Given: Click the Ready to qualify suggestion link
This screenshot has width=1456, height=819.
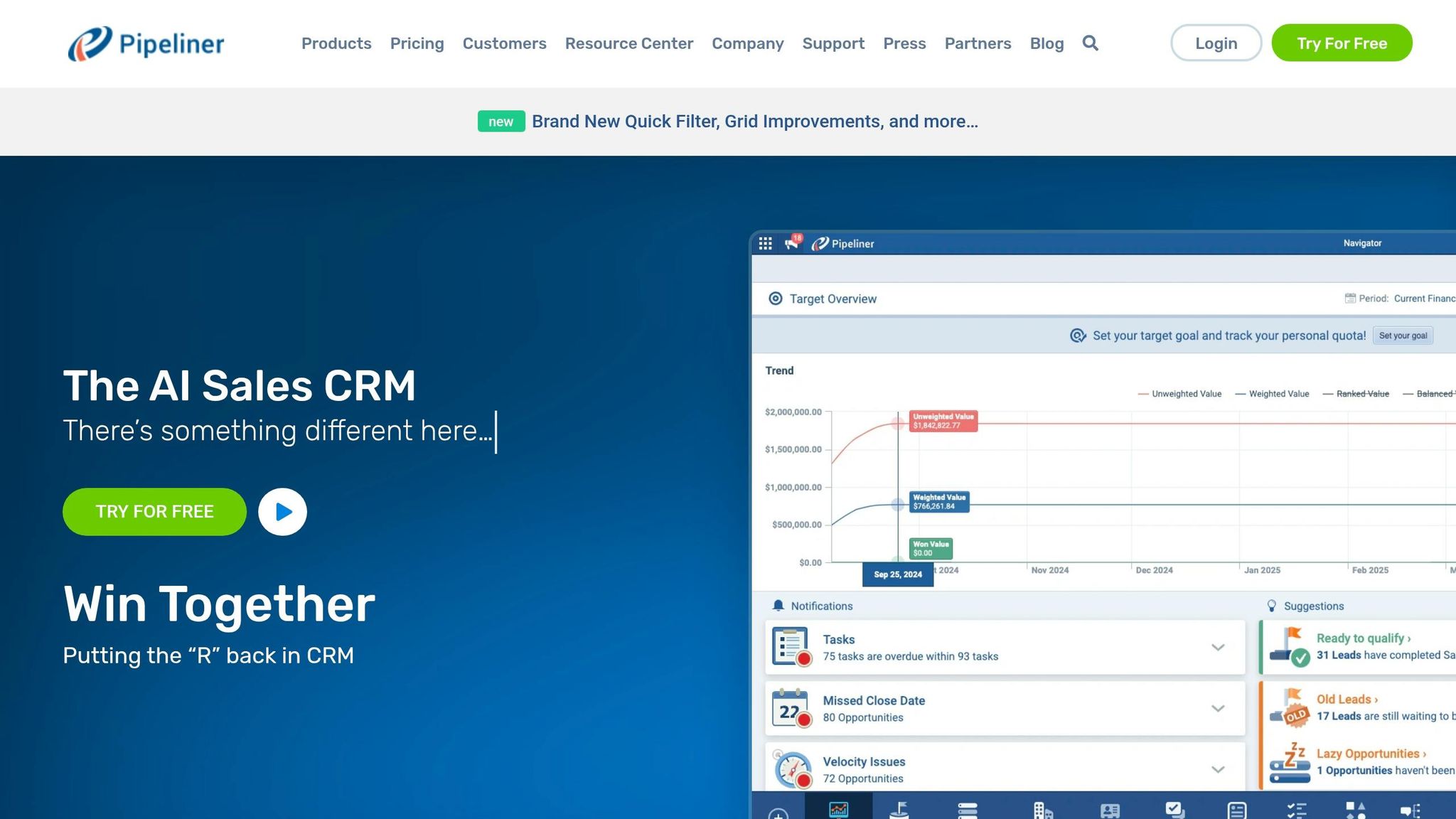Looking at the screenshot, I should [1364, 638].
